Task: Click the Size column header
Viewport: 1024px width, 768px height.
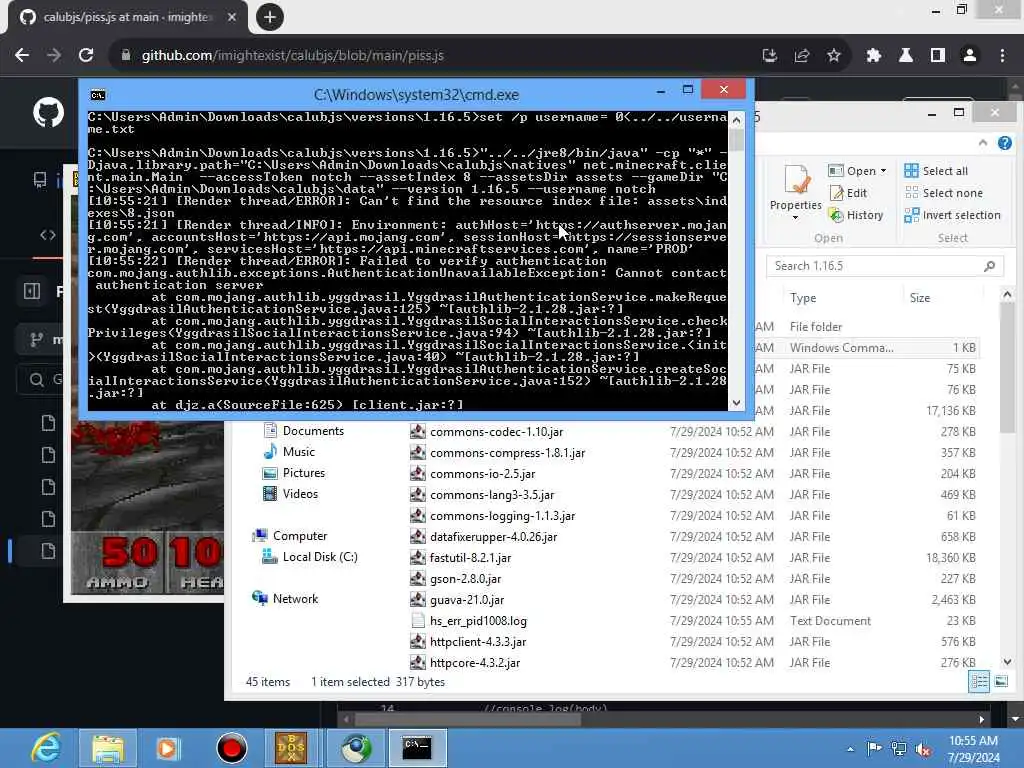Action: tap(920, 298)
